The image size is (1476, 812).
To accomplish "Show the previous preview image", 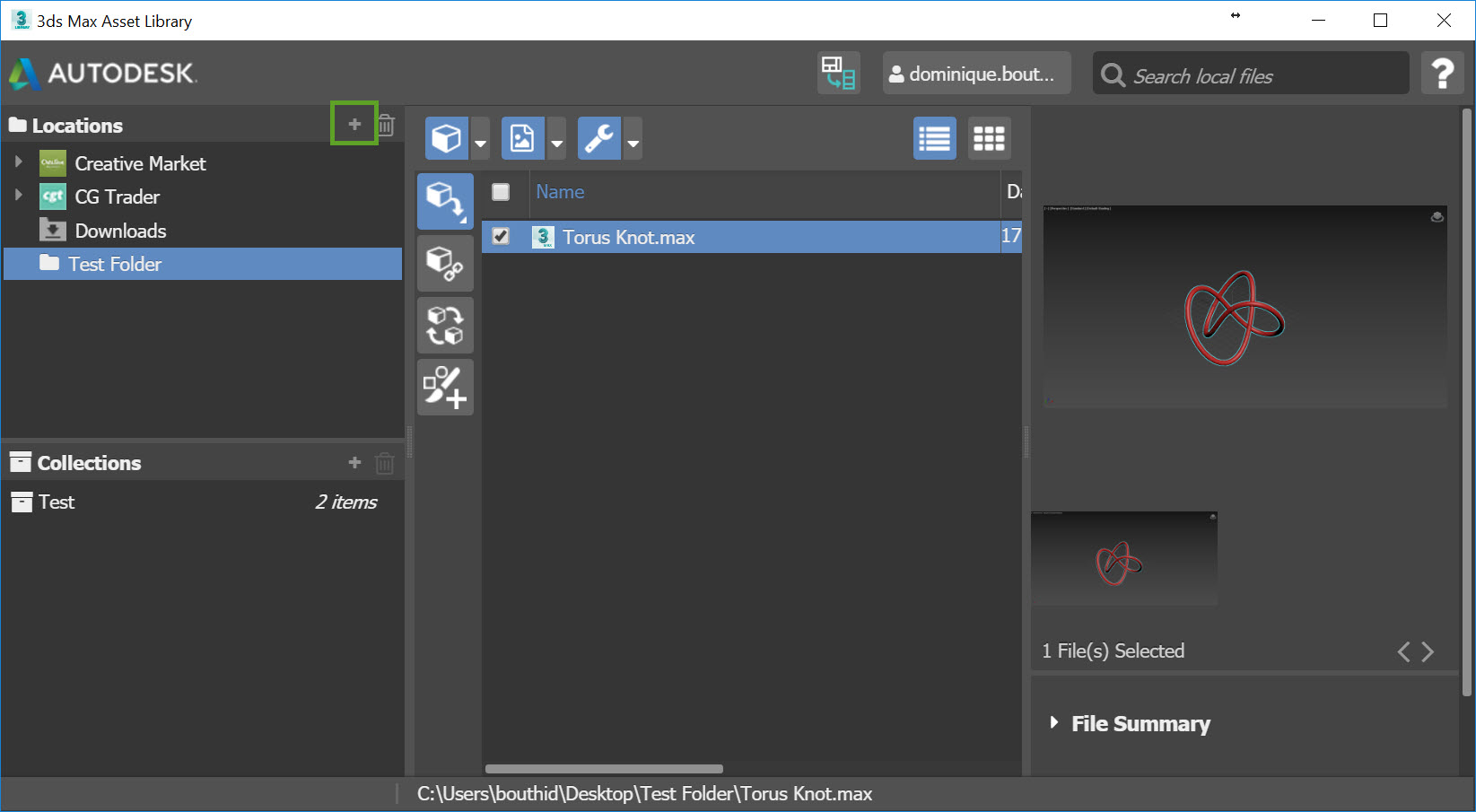I will pyautogui.click(x=1403, y=651).
